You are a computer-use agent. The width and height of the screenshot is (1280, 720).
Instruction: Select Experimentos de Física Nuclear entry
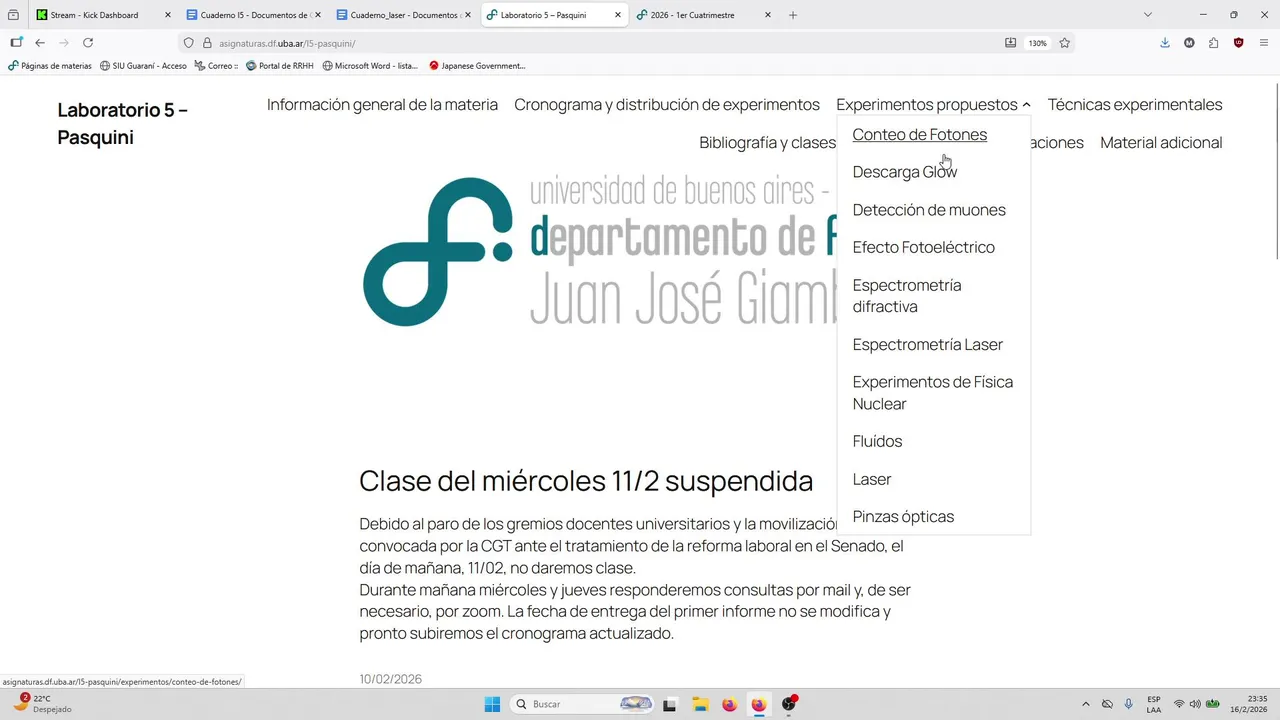tap(933, 393)
